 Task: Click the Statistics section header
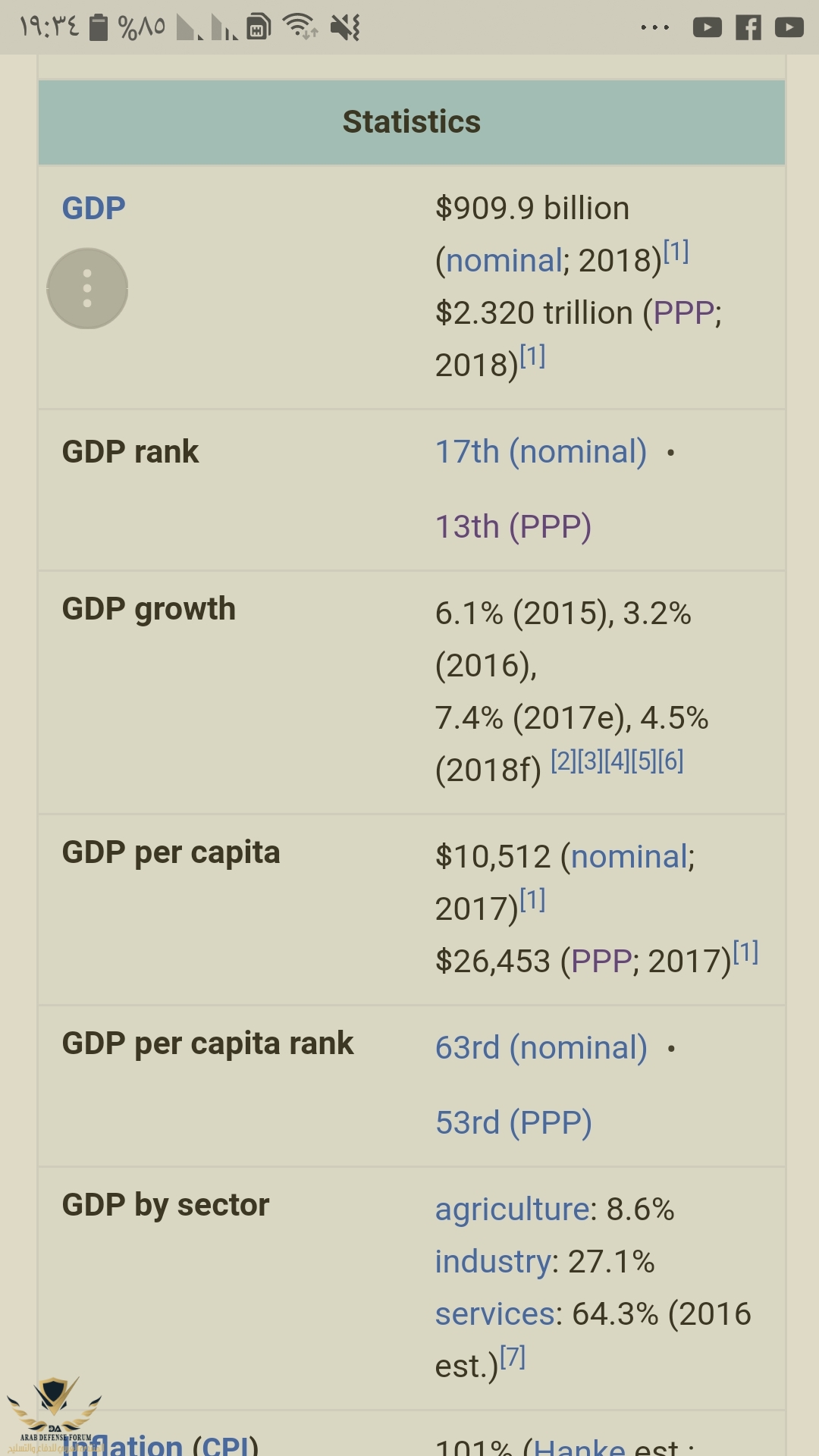(411, 122)
